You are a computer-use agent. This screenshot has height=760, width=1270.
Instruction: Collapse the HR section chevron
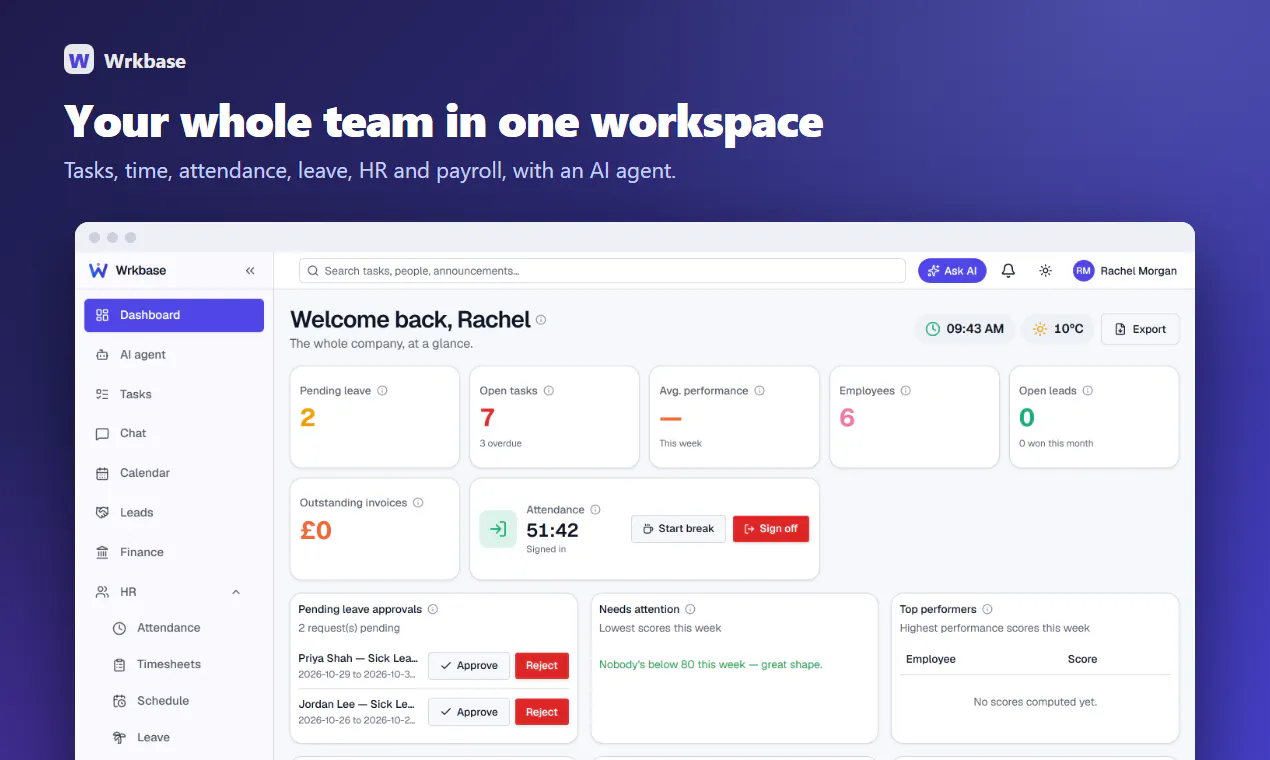[236, 592]
